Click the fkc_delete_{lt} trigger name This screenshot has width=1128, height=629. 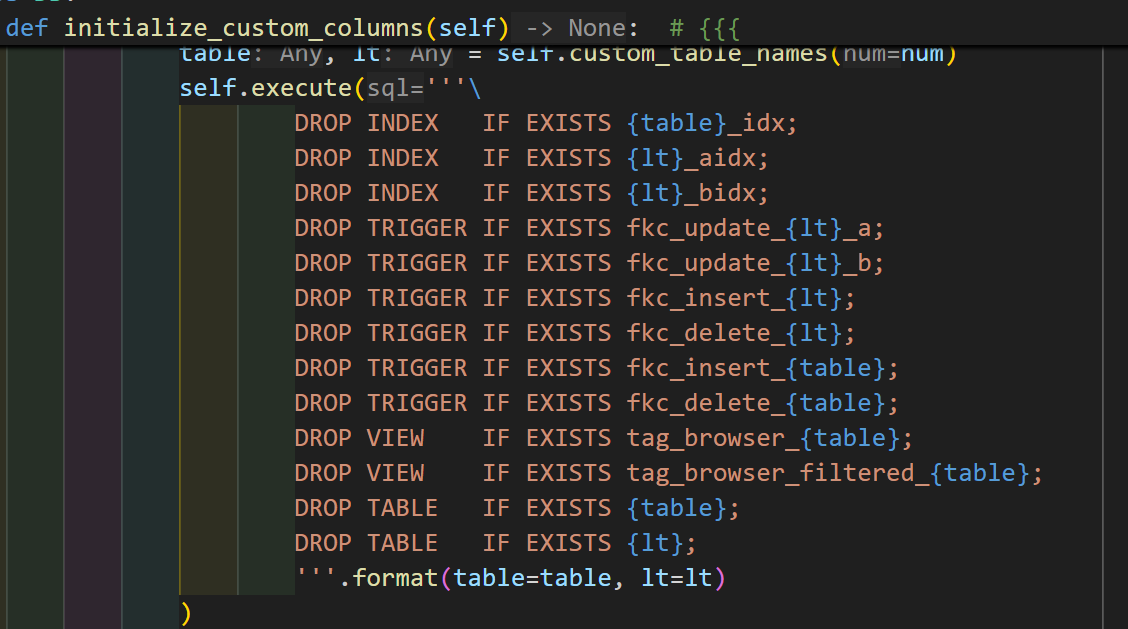point(740,333)
